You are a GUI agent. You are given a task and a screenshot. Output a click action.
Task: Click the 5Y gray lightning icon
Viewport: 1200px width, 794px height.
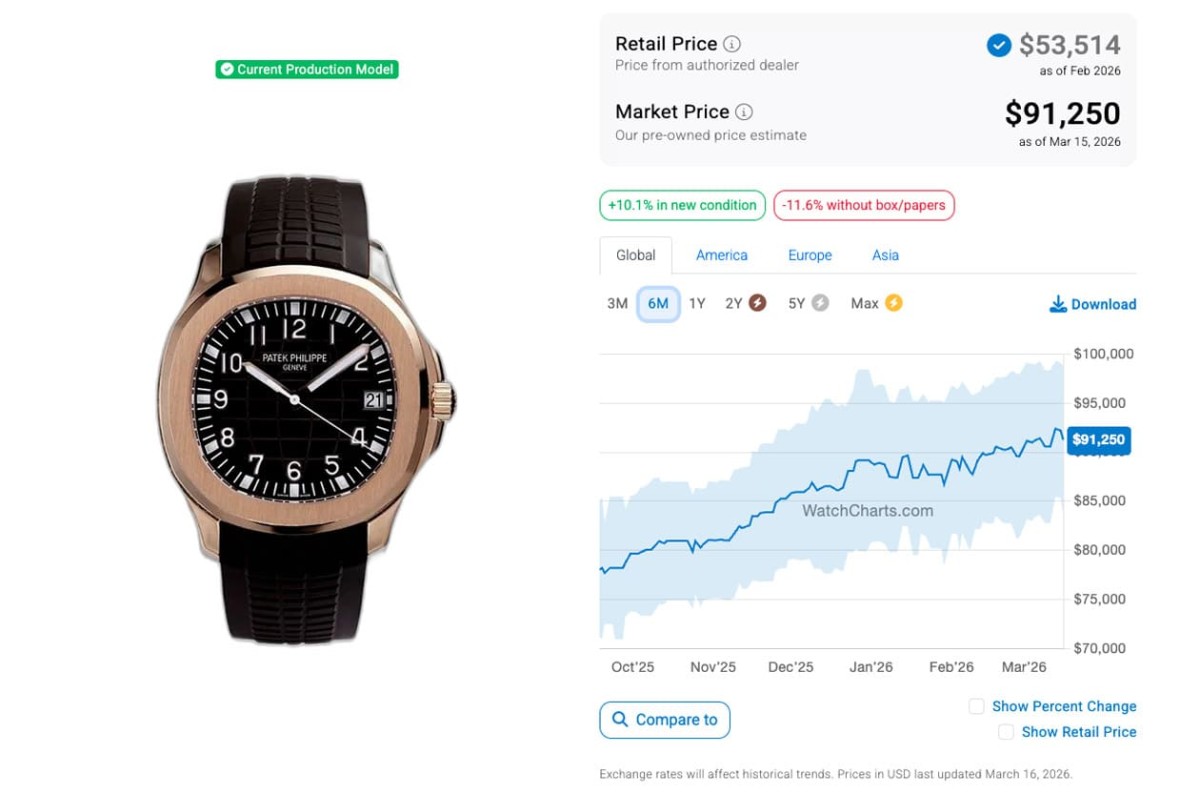[x=820, y=303]
